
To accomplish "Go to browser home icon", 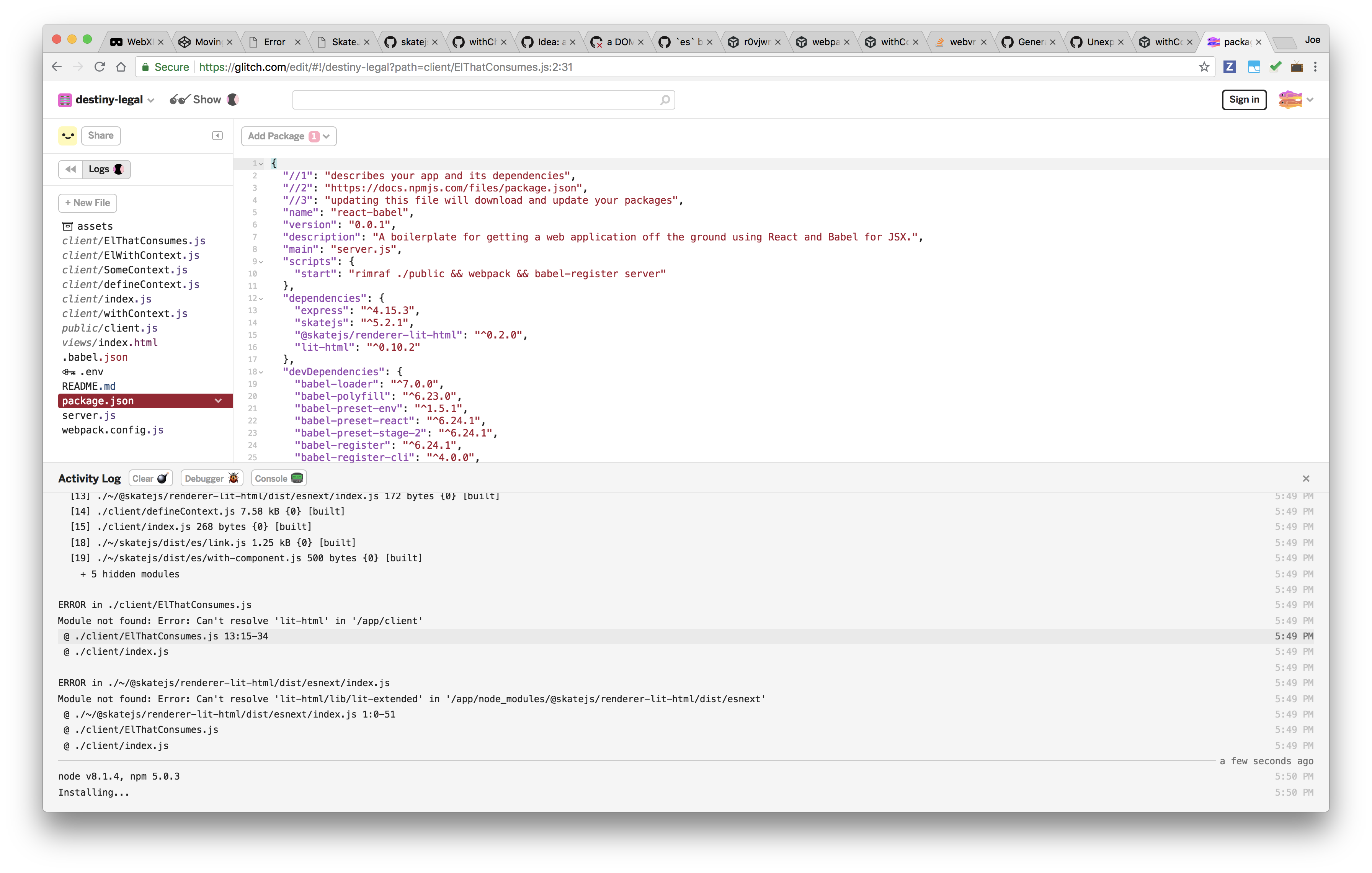I will [x=121, y=67].
